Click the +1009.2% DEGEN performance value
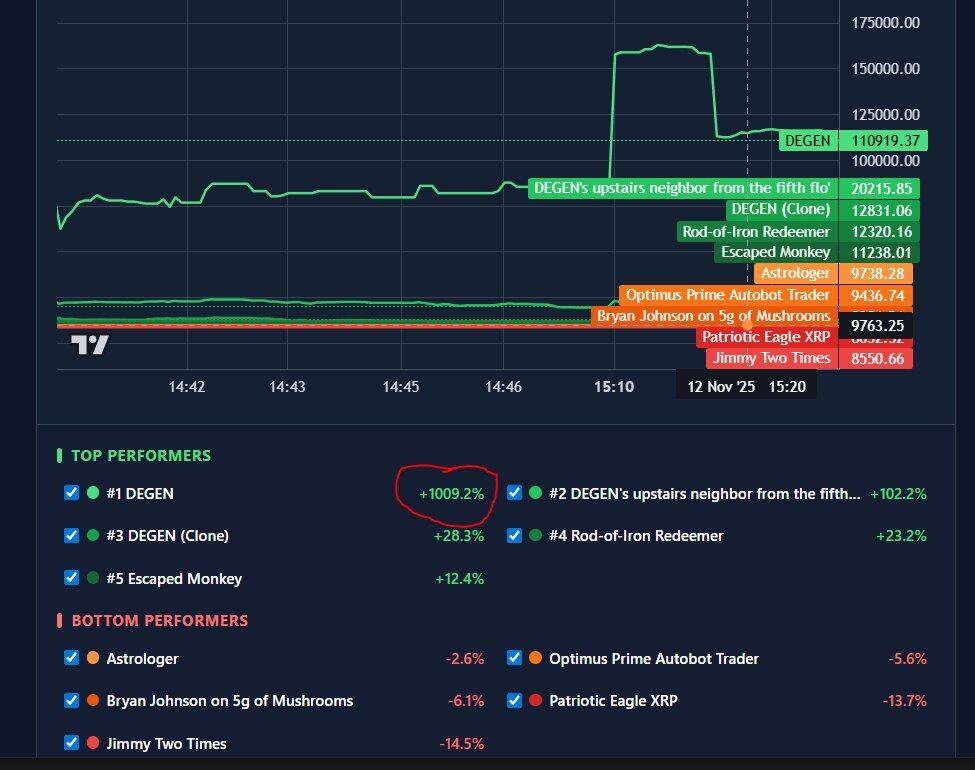The width and height of the screenshot is (975, 770). click(451, 494)
